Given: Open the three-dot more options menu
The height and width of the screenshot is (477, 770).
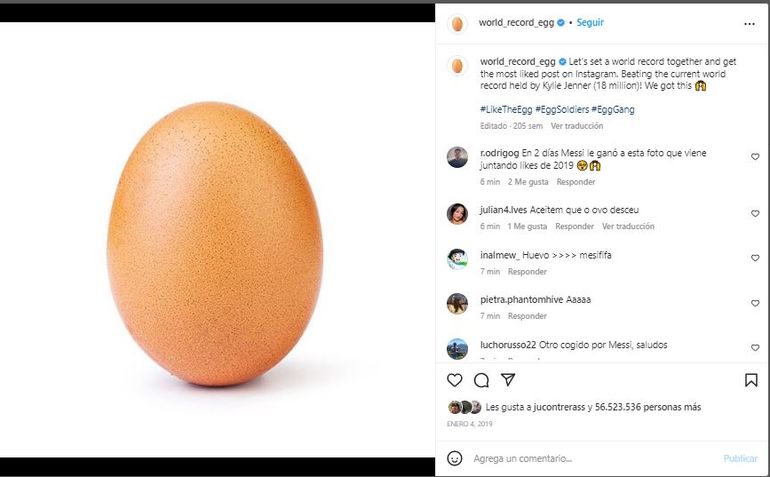Looking at the screenshot, I should click(749, 23).
